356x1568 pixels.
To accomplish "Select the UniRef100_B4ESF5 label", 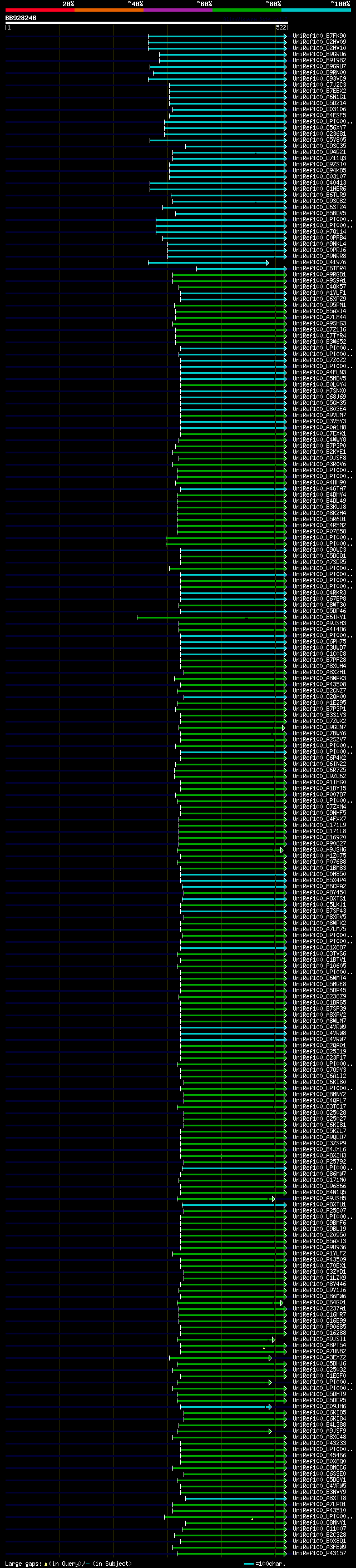I will (319, 115).
